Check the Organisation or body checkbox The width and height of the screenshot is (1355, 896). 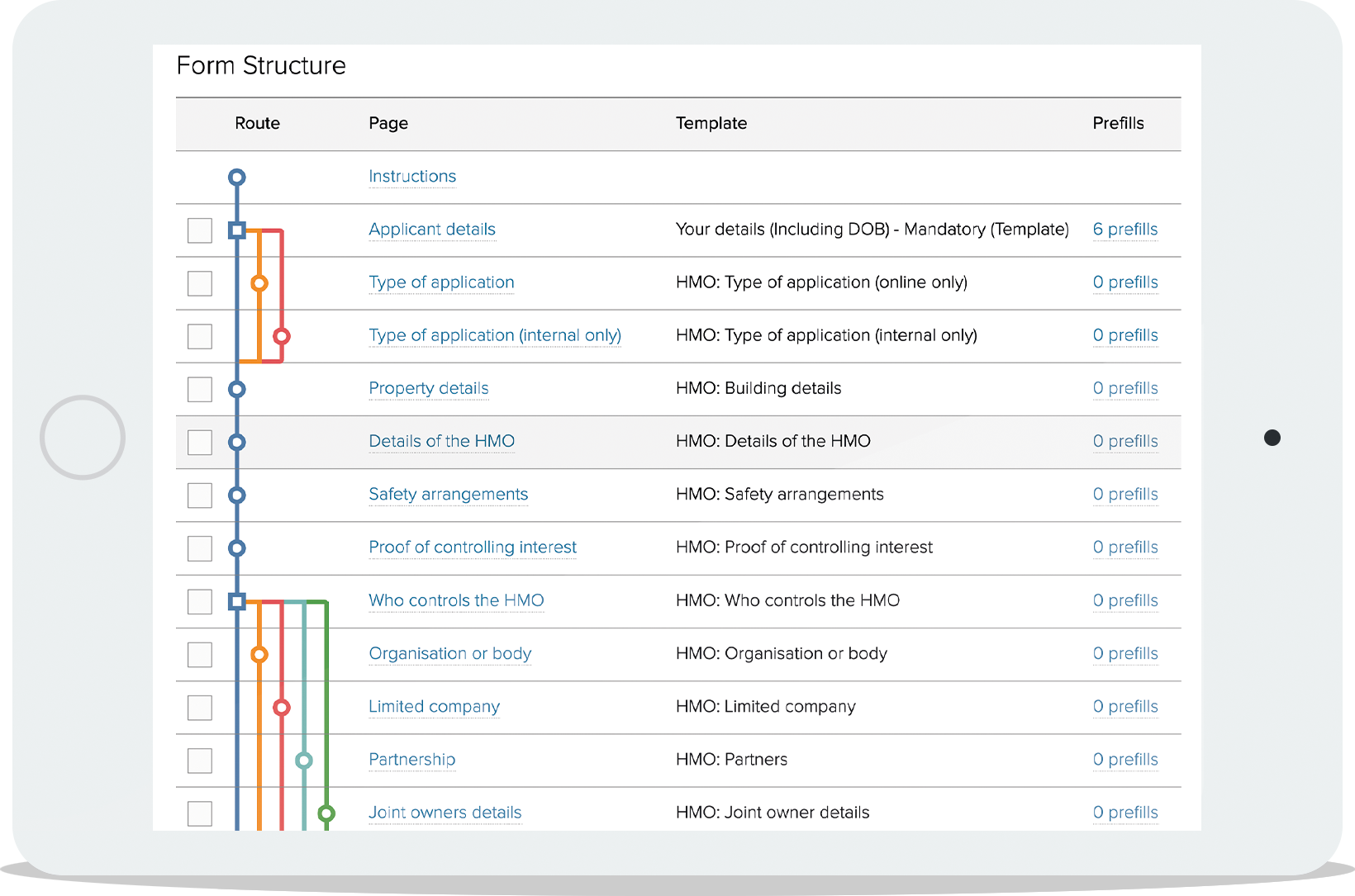coord(200,655)
